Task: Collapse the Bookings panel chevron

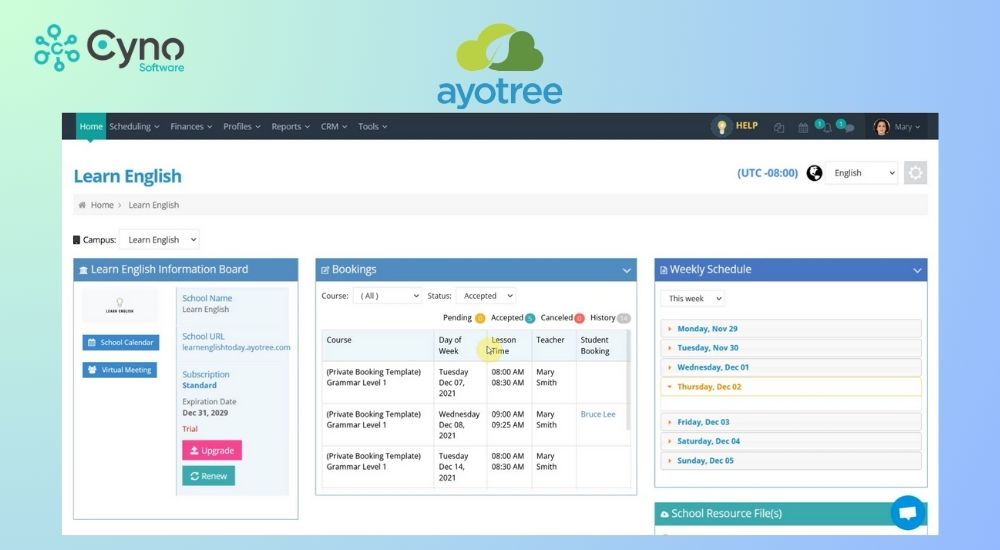Action: point(626,271)
